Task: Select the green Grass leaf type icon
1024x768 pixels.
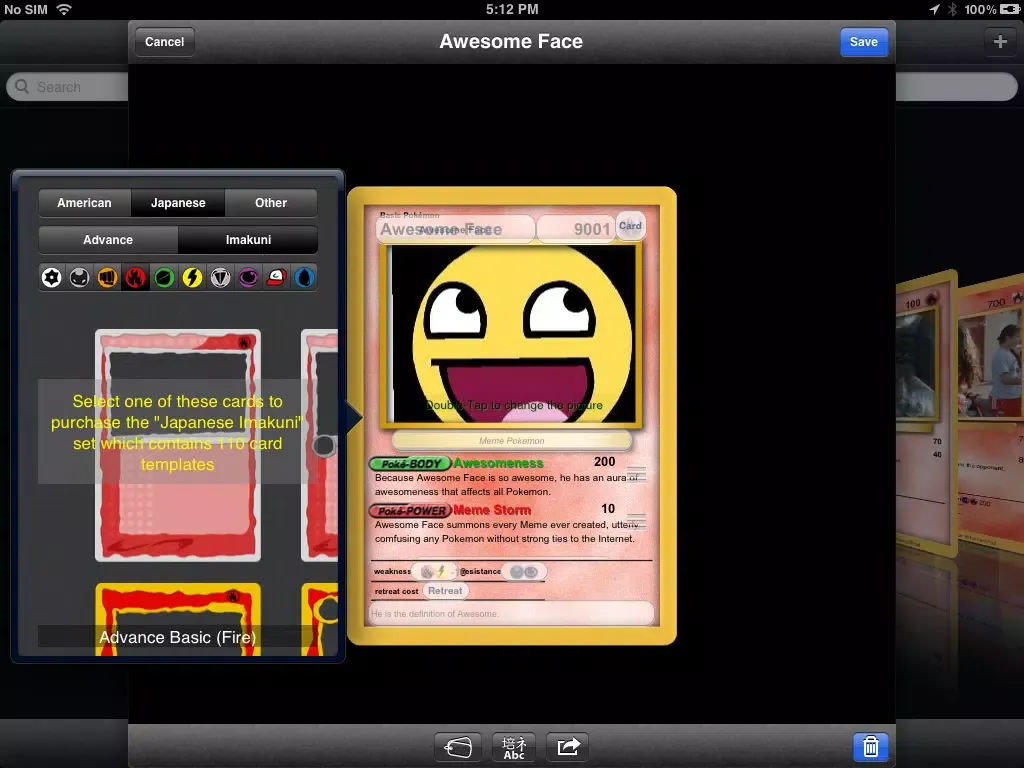Action: click(x=164, y=278)
